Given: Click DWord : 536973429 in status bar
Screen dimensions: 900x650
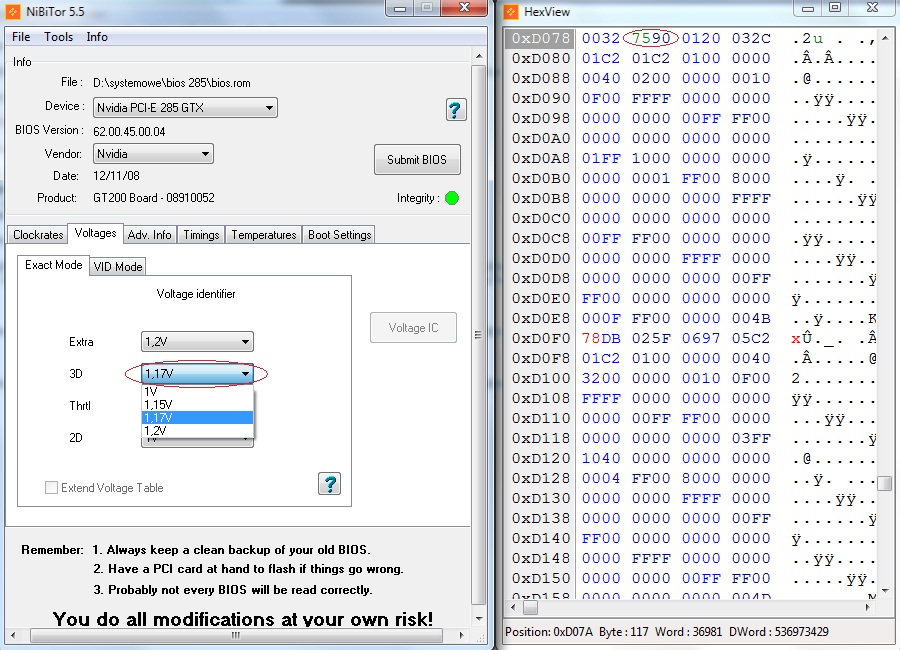Looking at the screenshot, I should pyautogui.click(x=778, y=632).
